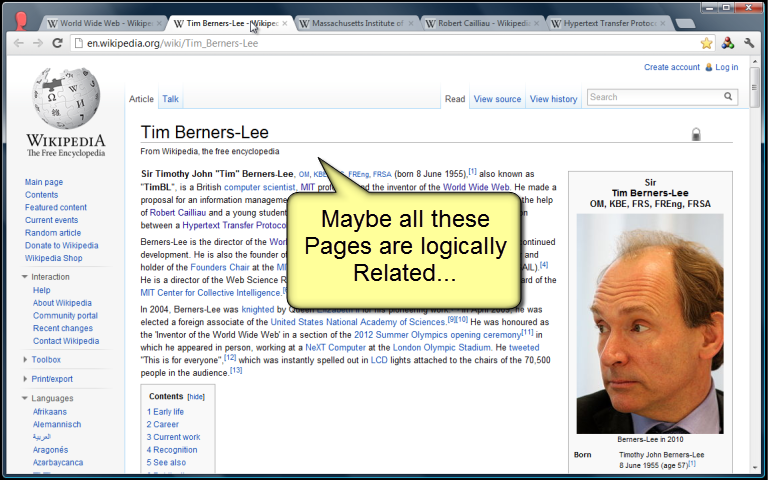Image resolution: width=768 pixels, height=480 pixels.
Task: Select the Read tab
Action: (455, 99)
